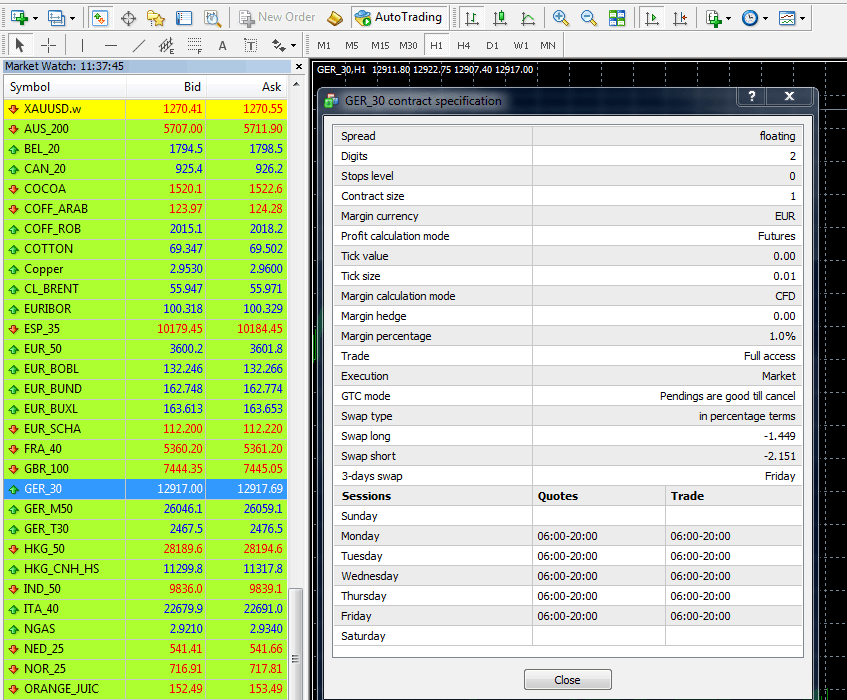Screen dimensions: 847x700
Task: Select the HKG_CNH_HS symbol row
Action: [x=145, y=569]
